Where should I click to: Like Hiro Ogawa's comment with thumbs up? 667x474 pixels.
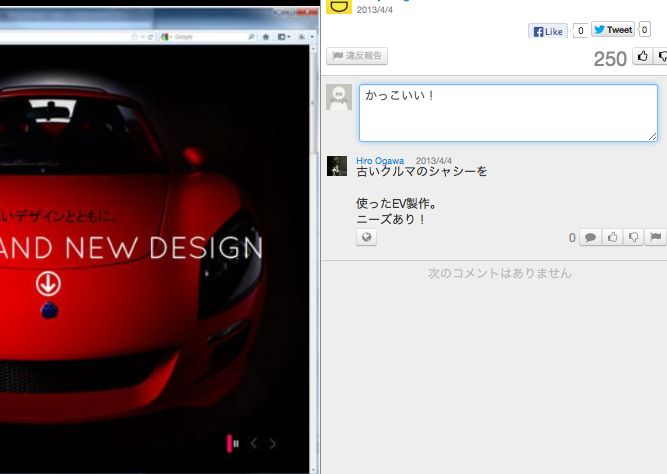coord(612,237)
